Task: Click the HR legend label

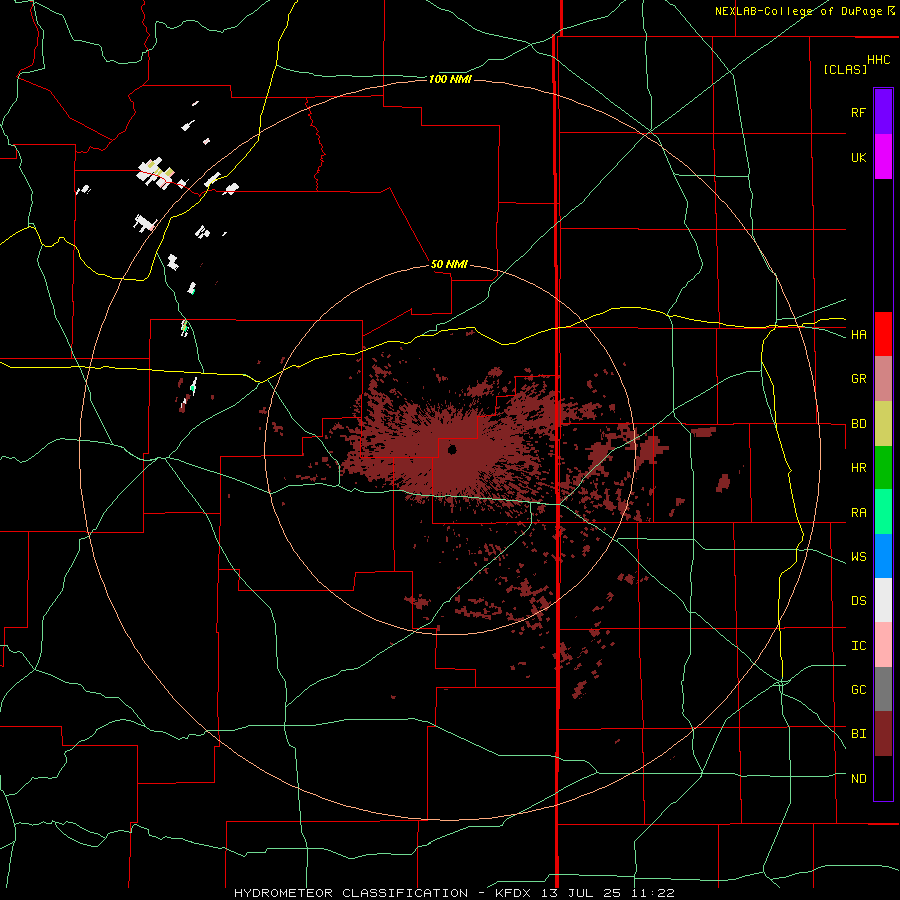Action: click(x=858, y=468)
